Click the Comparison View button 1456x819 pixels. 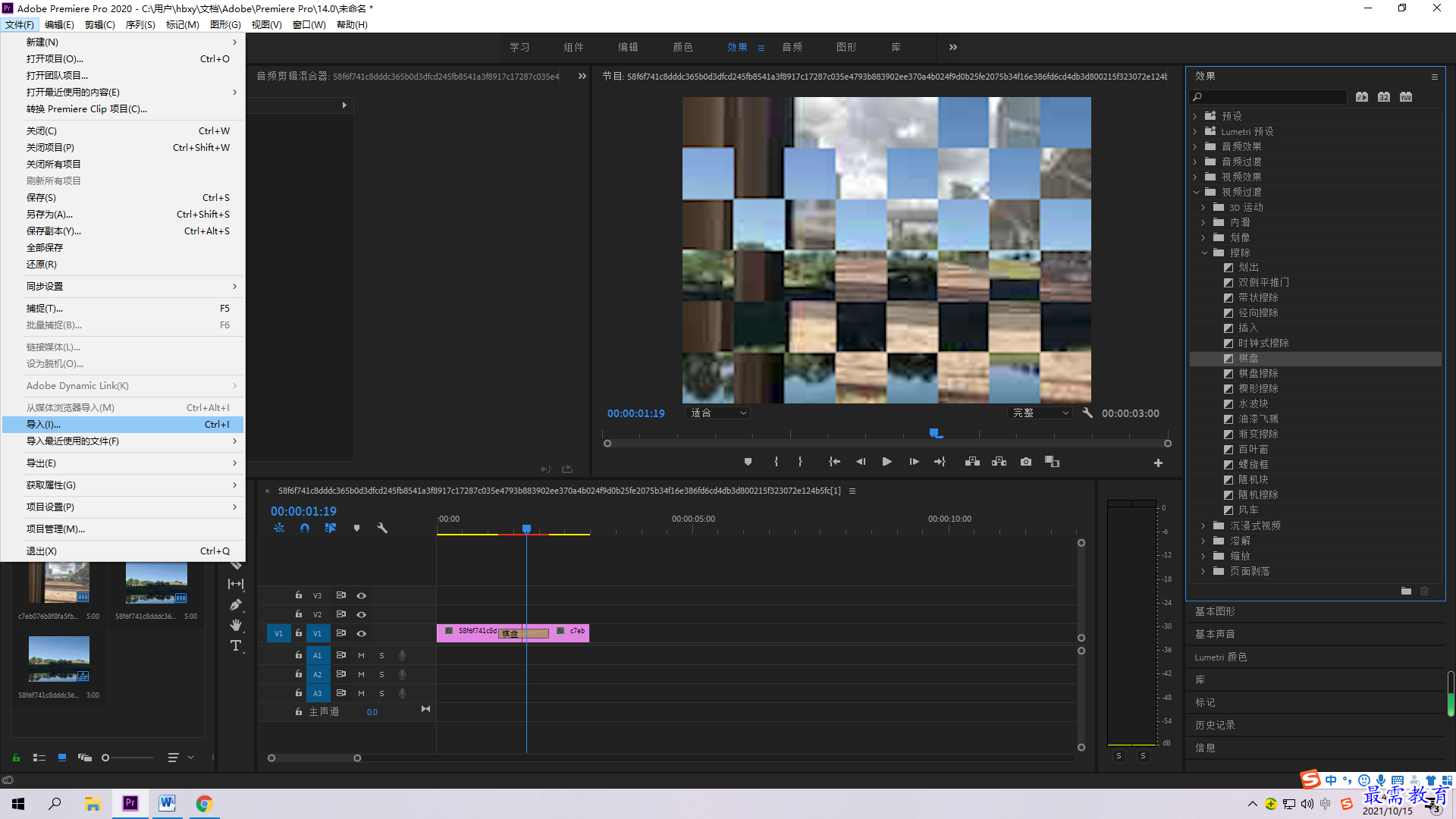(1052, 462)
